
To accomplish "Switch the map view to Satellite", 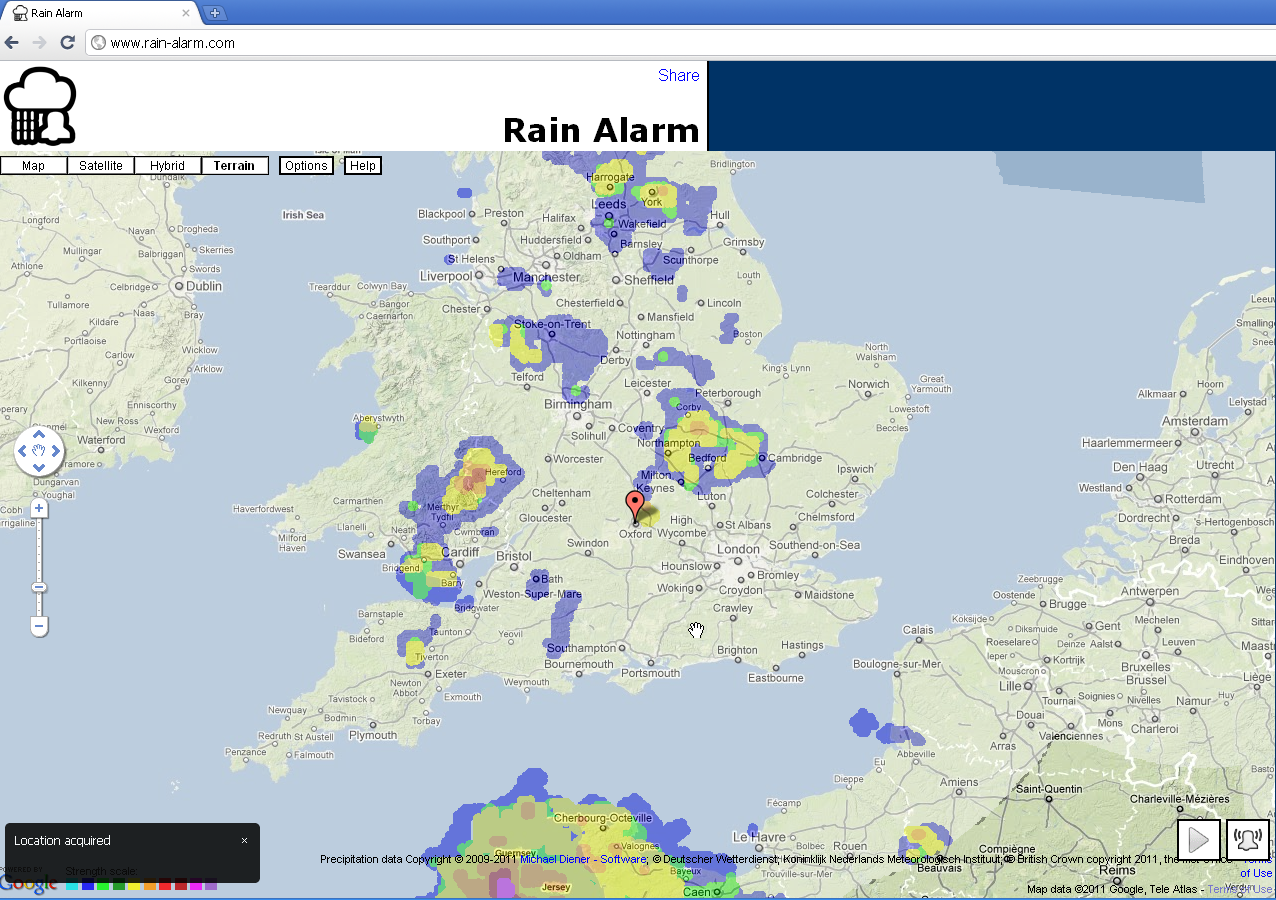I will (100, 165).
